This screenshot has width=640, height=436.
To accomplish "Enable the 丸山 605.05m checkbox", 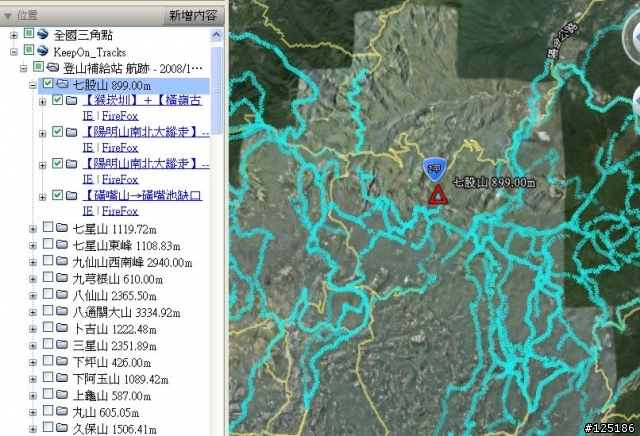I will (48, 410).
